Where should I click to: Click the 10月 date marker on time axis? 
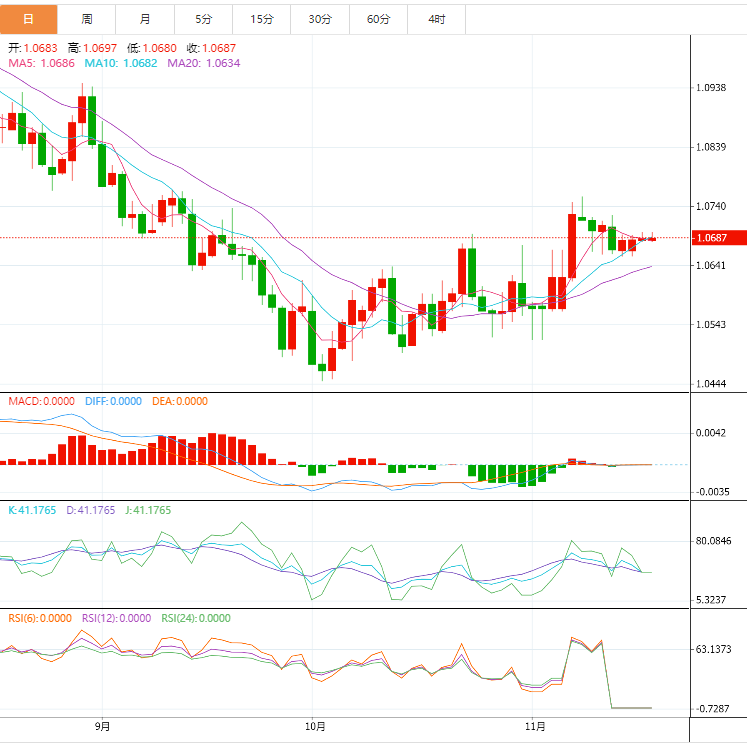[x=314, y=726]
